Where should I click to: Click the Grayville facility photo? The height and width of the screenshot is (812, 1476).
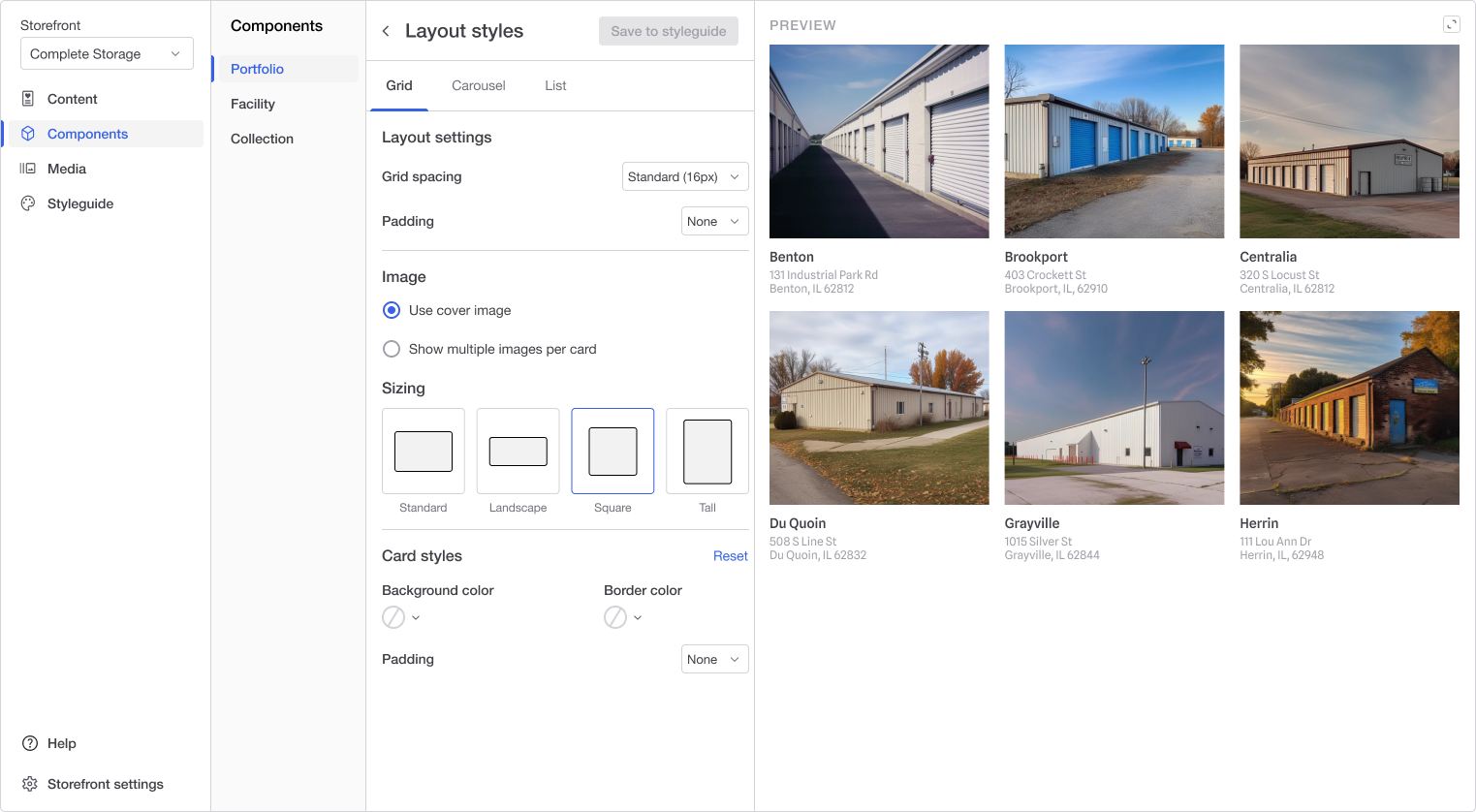pos(1115,408)
